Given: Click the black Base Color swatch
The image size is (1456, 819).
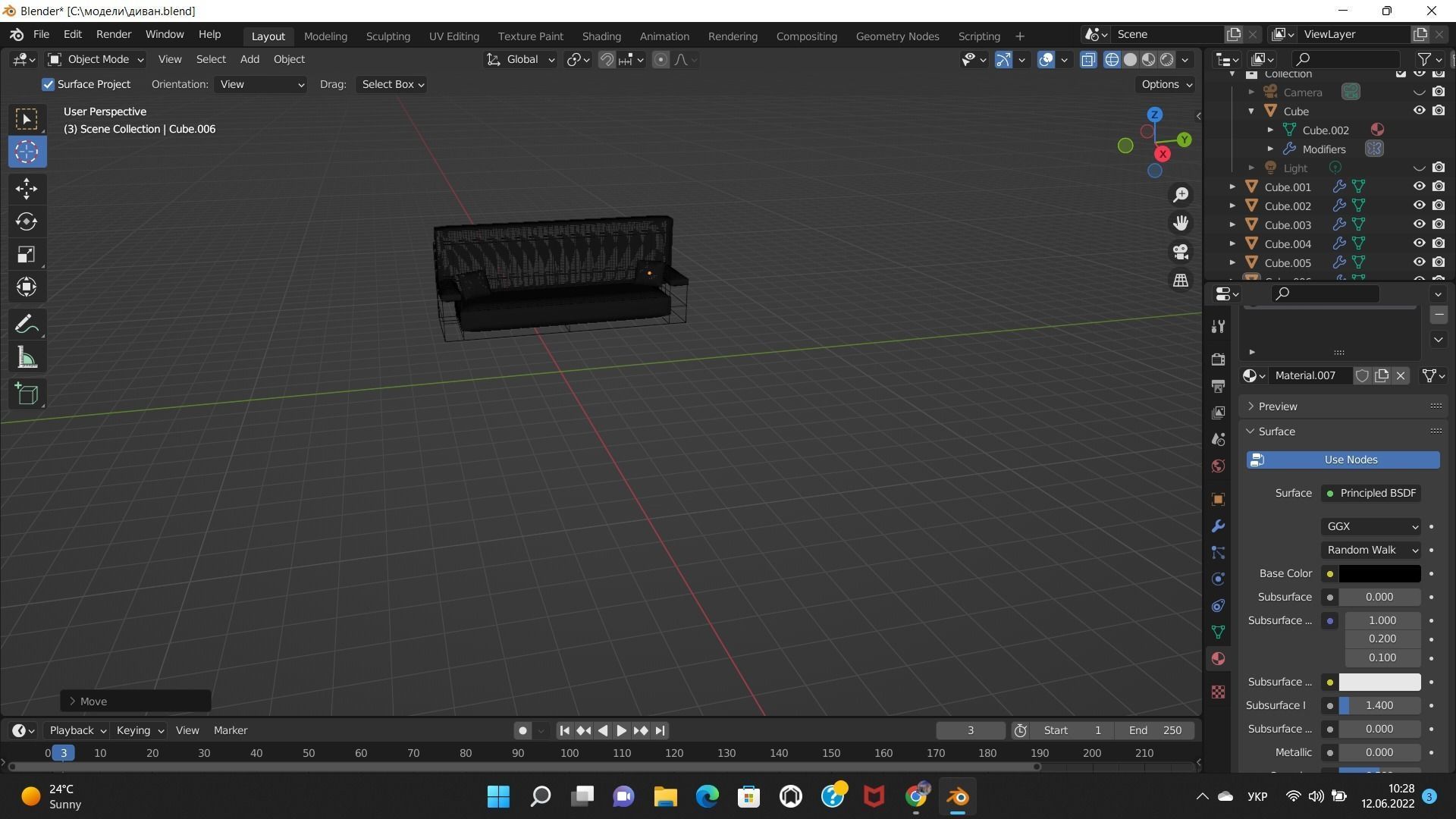Looking at the screenshot, I should (x=1379, y=573).
